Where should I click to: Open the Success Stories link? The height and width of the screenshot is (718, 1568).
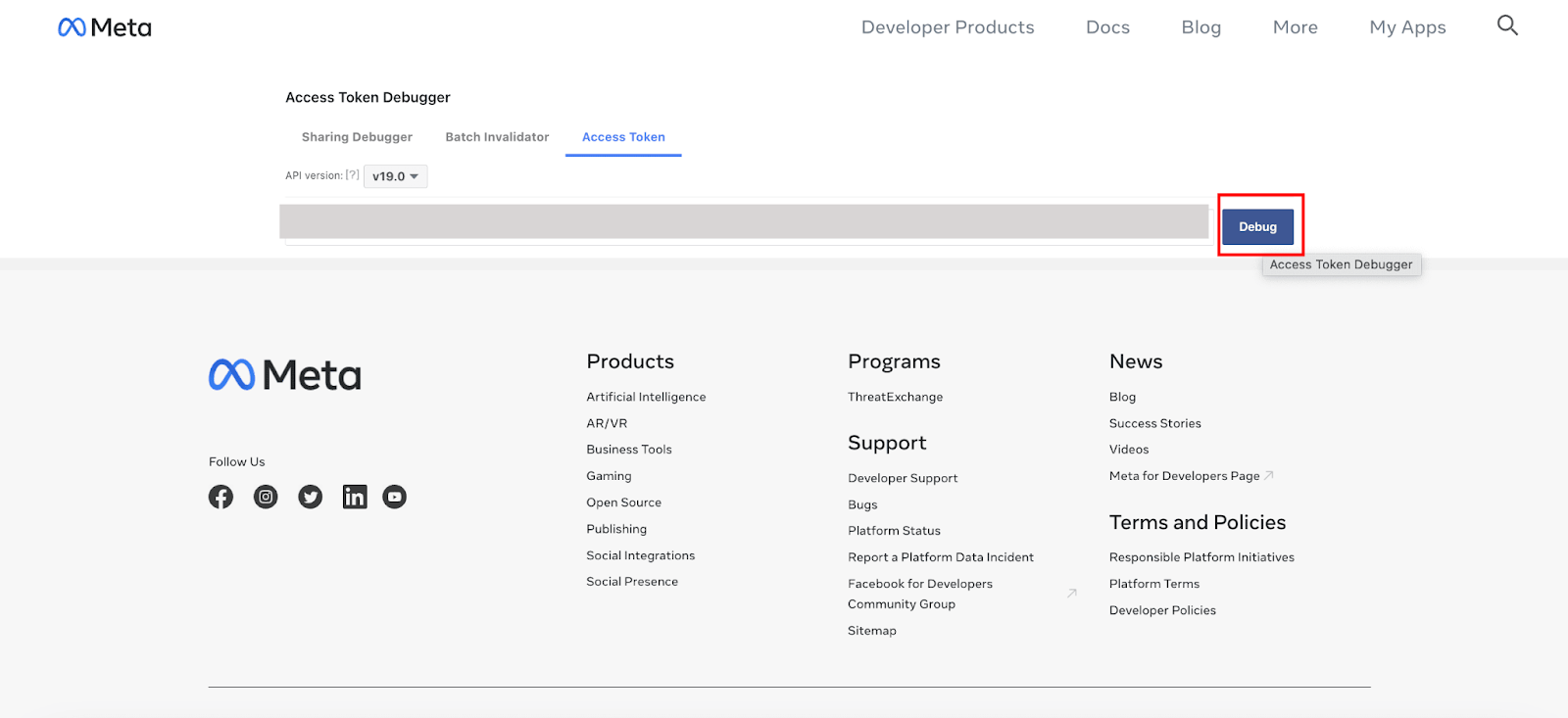point(1154,423)
